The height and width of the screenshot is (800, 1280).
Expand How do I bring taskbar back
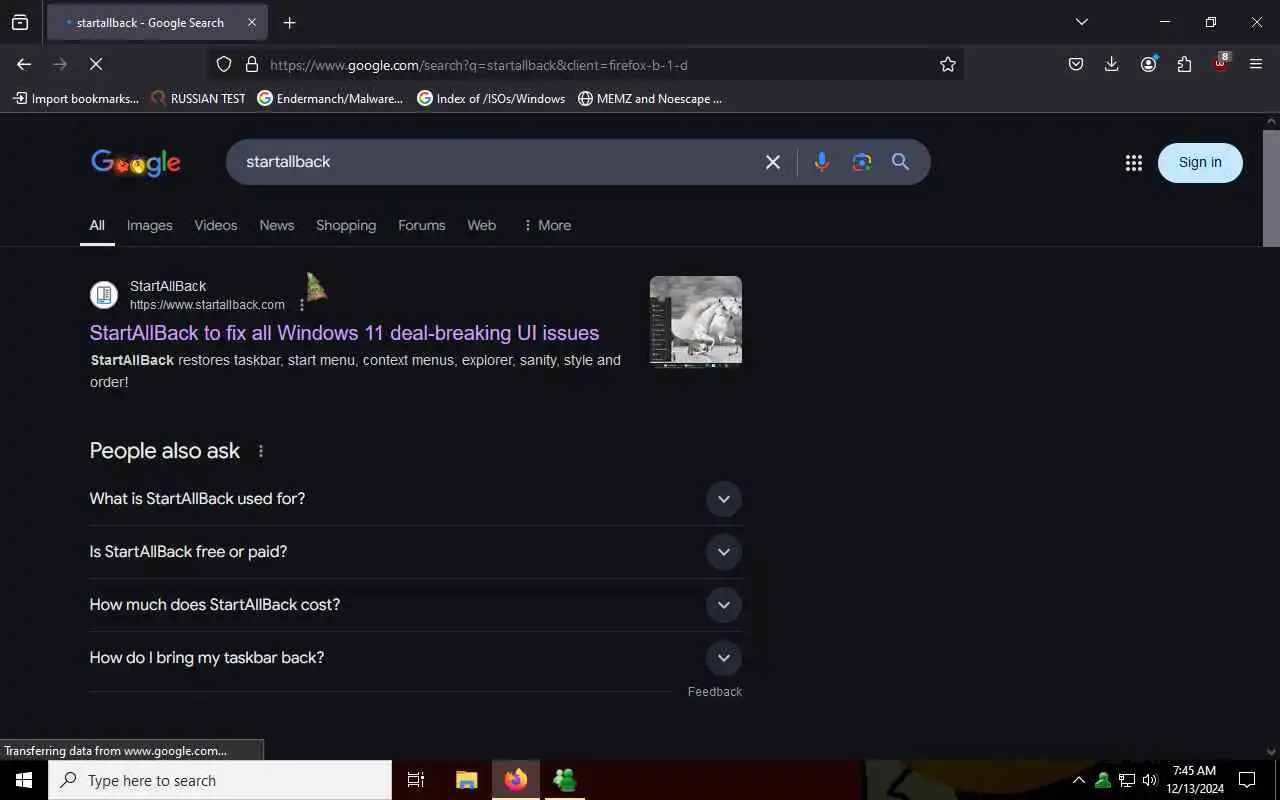(x=416, y=658)
